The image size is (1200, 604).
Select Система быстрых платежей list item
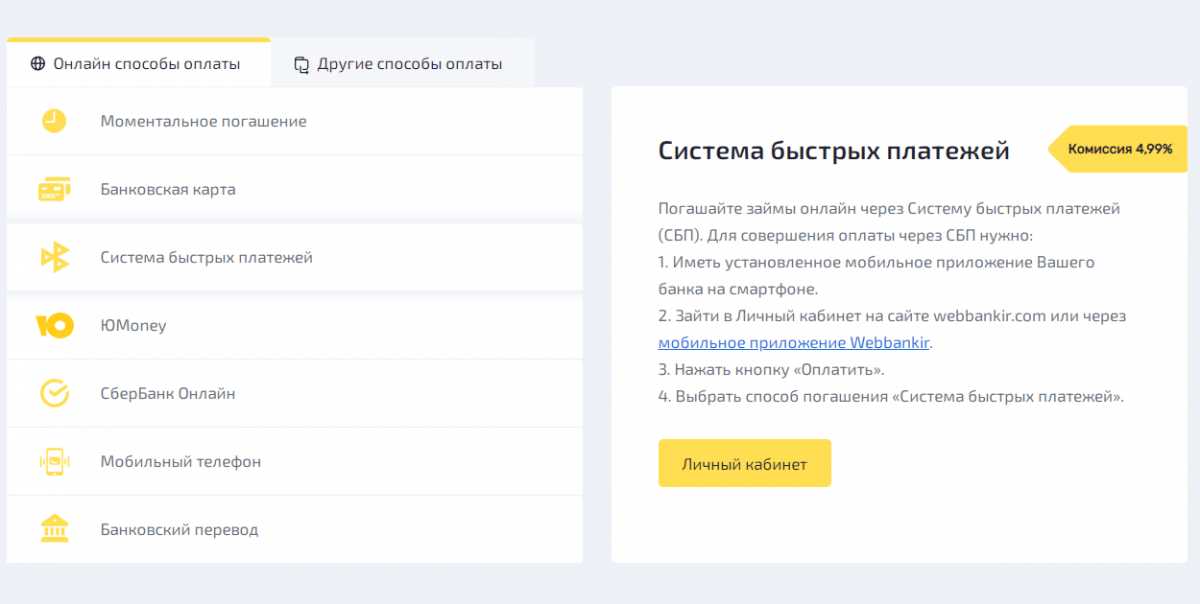click(x=294, y=257)
